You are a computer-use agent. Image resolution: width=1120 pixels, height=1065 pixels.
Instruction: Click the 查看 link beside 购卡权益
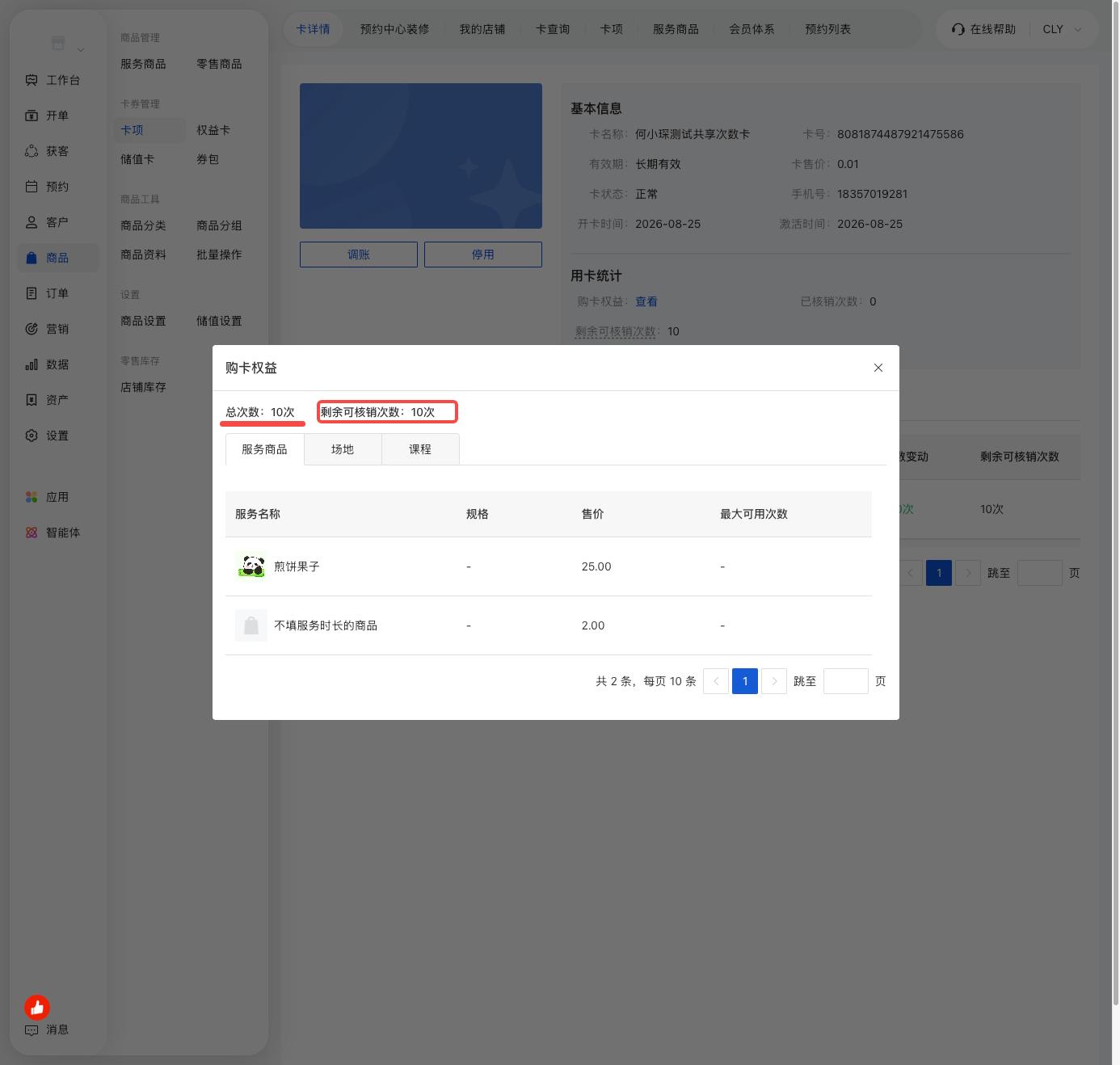click(646, 301)
